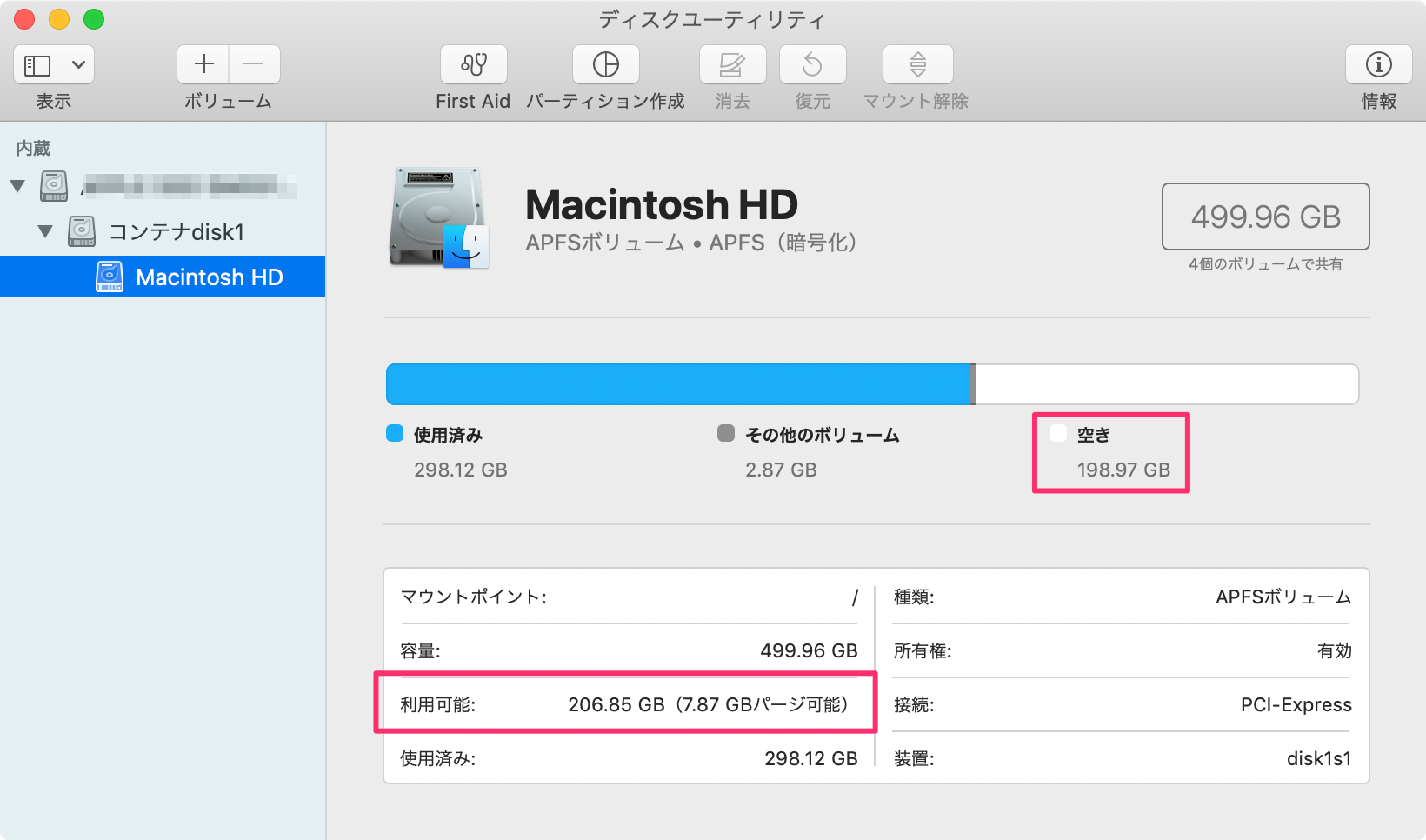Remove volume with the minus button
Screen dimensions: 1426x840
pos(254,65)
